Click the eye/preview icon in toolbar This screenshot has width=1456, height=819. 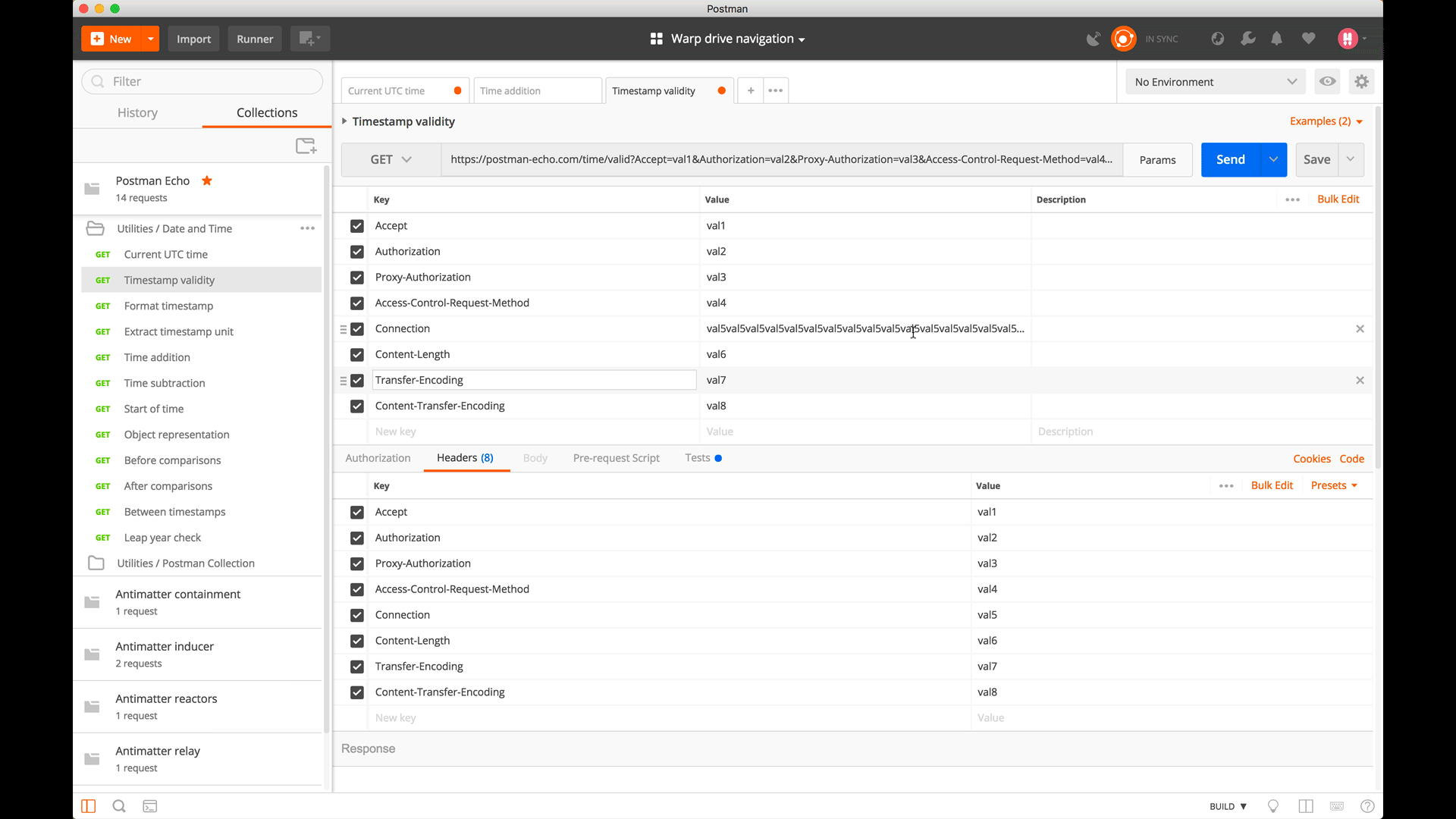[1328, 81]
